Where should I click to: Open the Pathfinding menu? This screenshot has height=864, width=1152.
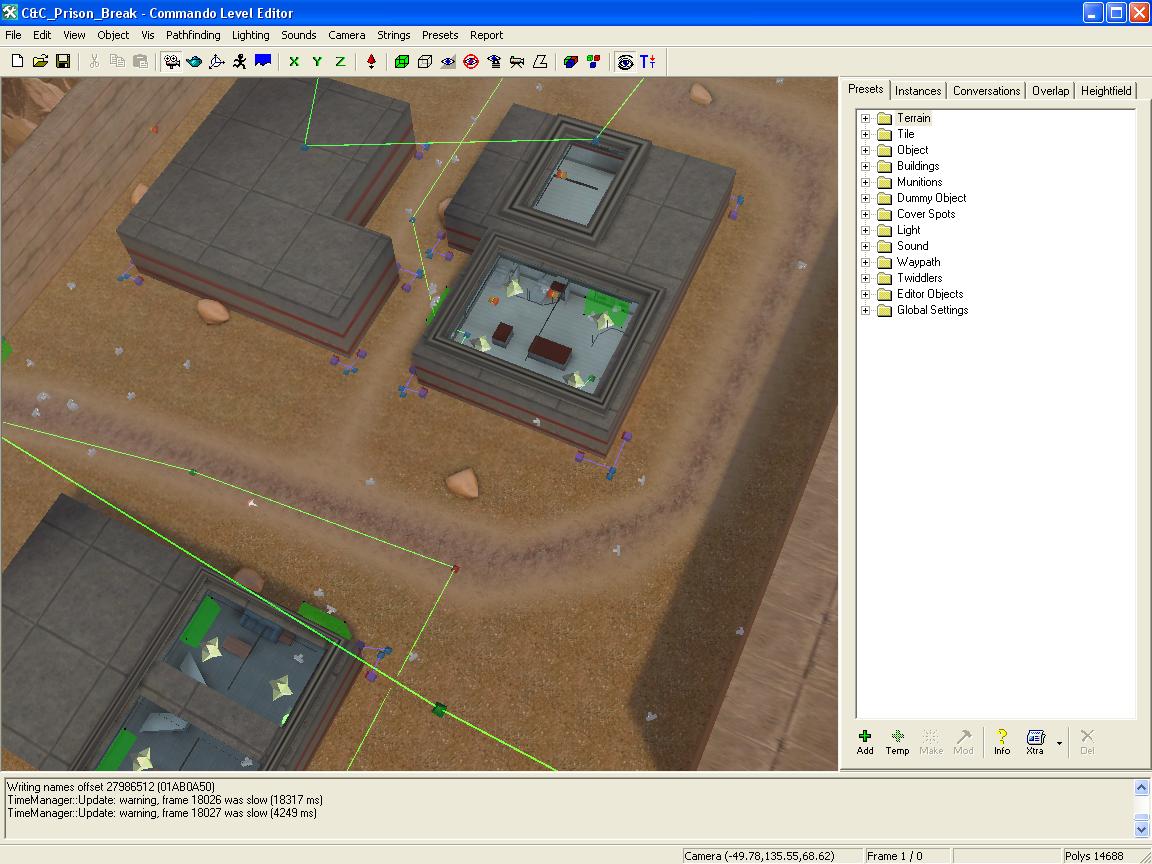[193, 35]
